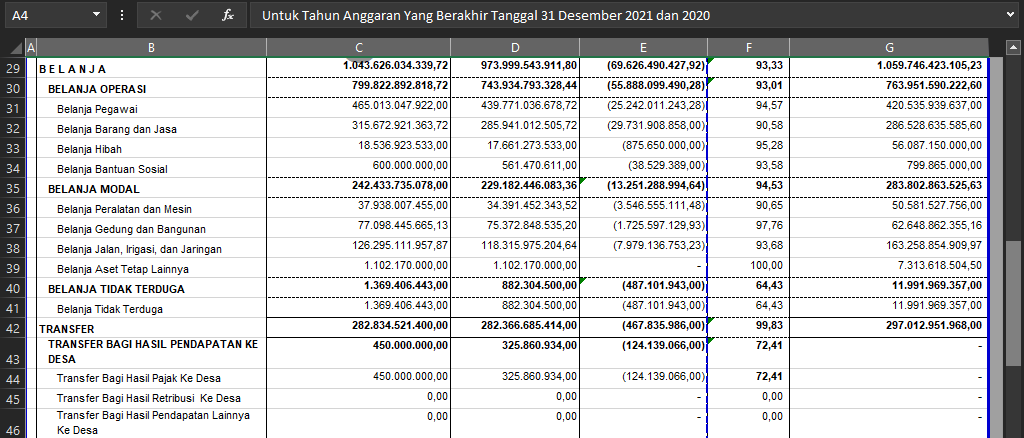Screen dimensions: 1024x438
Task: Select row 35 header
Action: click(x=13, y=188)
